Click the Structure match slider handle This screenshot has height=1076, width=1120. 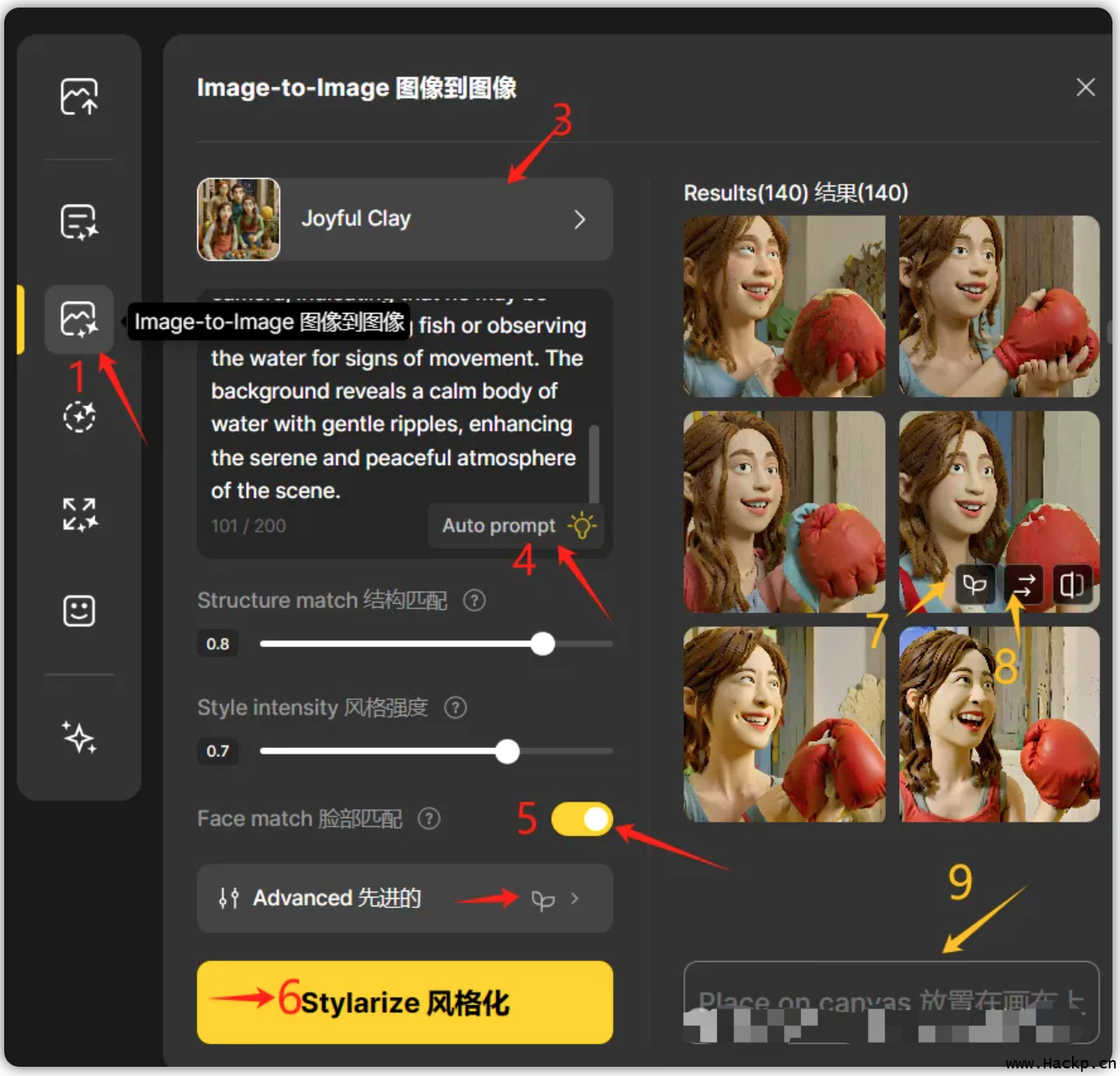[x=543, y=644]
